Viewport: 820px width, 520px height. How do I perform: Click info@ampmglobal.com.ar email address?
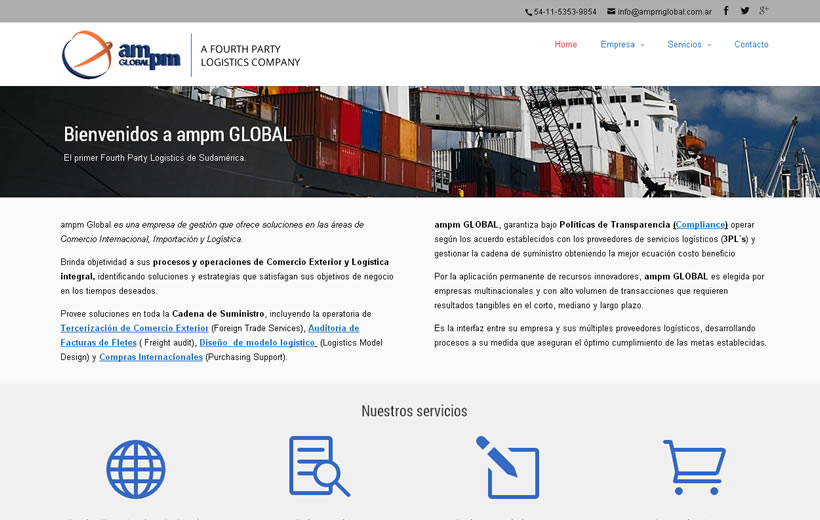pos(665,12)
